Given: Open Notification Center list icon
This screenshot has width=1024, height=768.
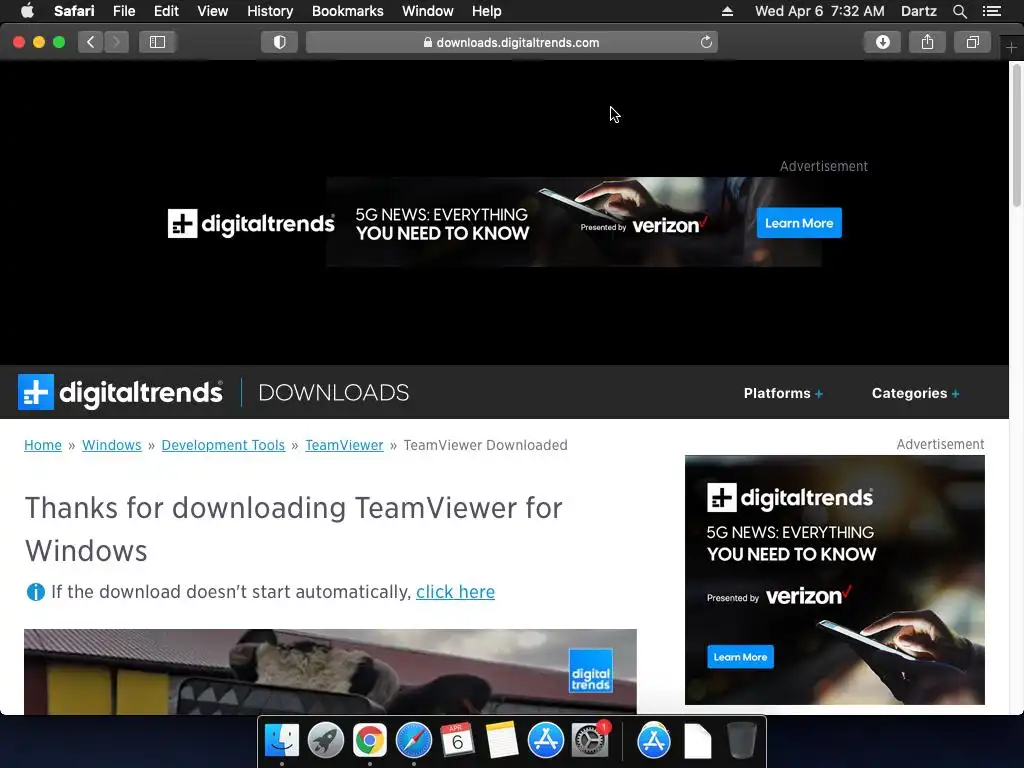Looking at the screenshot, I should [992, 11].
